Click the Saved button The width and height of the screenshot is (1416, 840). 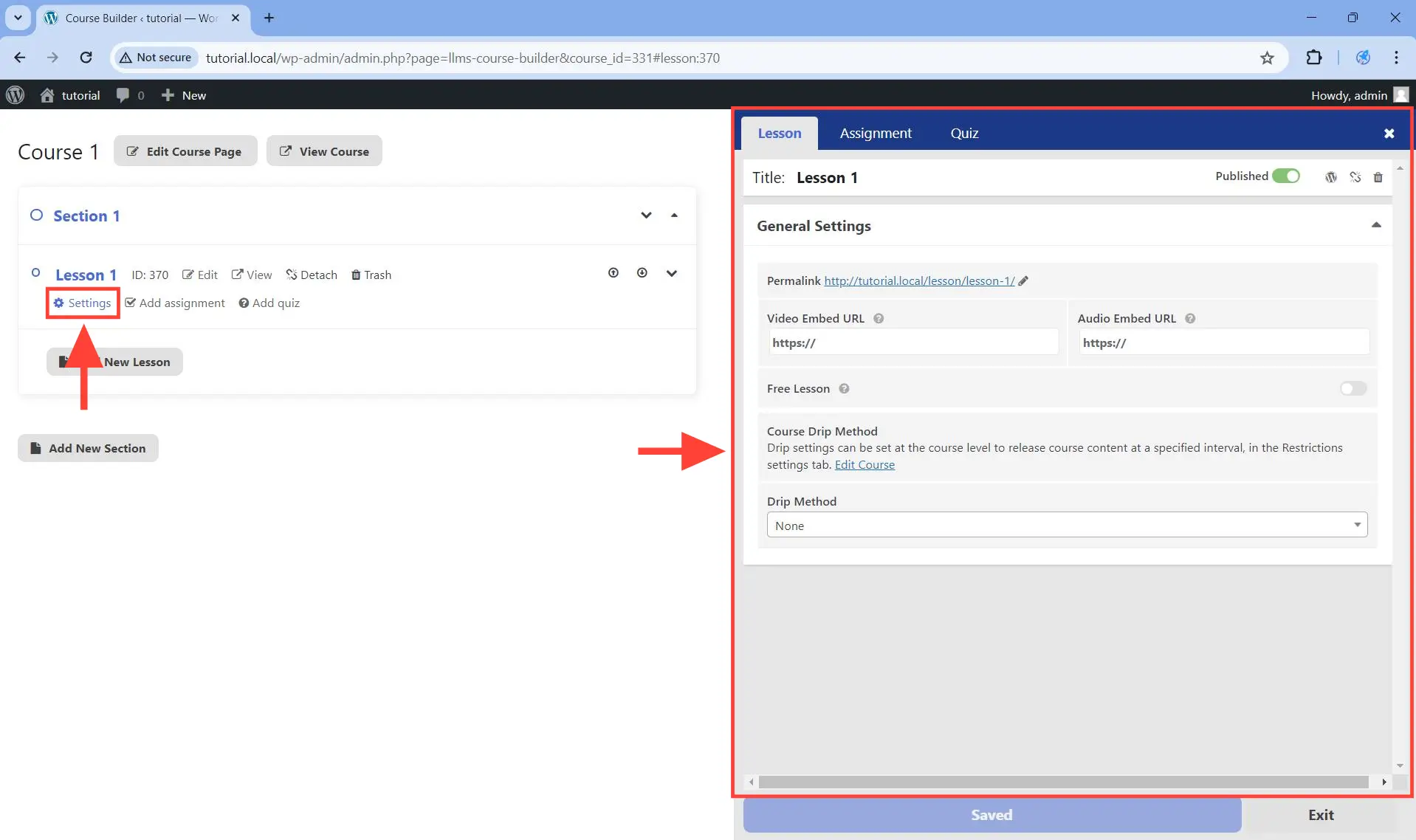(991, 815)
